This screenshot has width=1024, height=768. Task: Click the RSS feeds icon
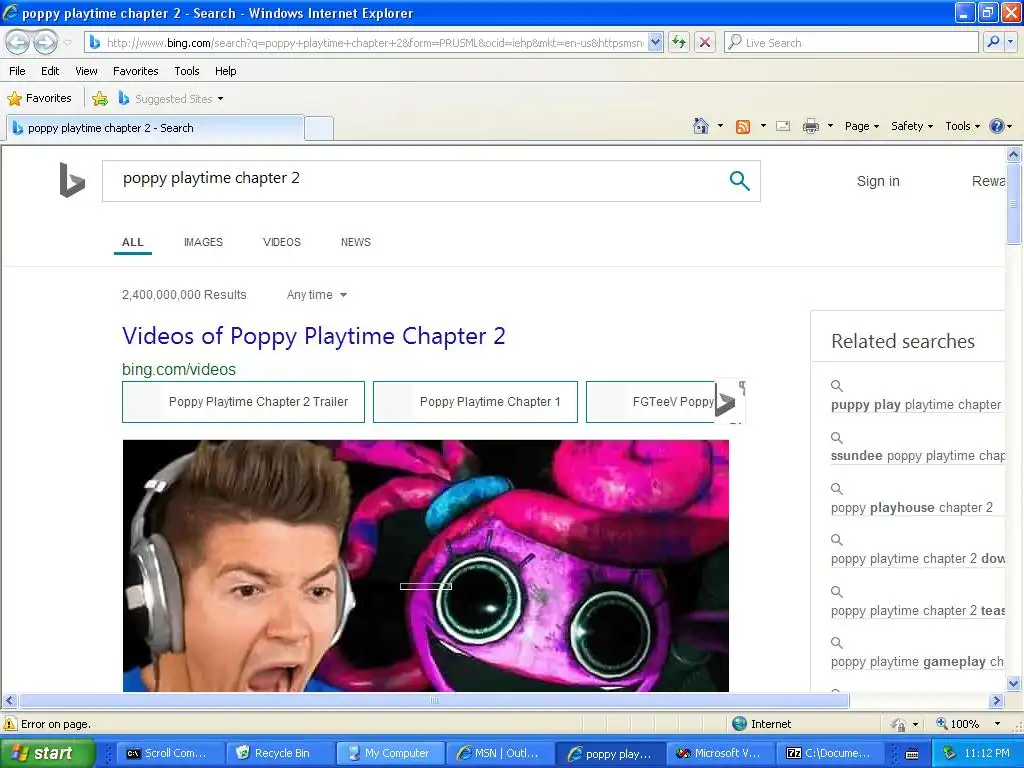(743, 127)
